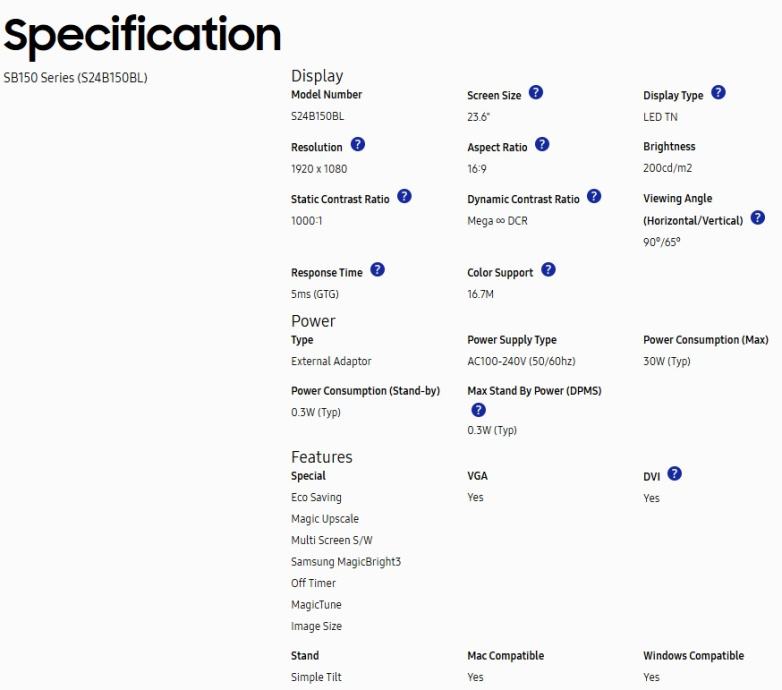Screen dimensions: 782x690
Task: Show Aspect Ratio help info icon
Action: coord(542,145)
